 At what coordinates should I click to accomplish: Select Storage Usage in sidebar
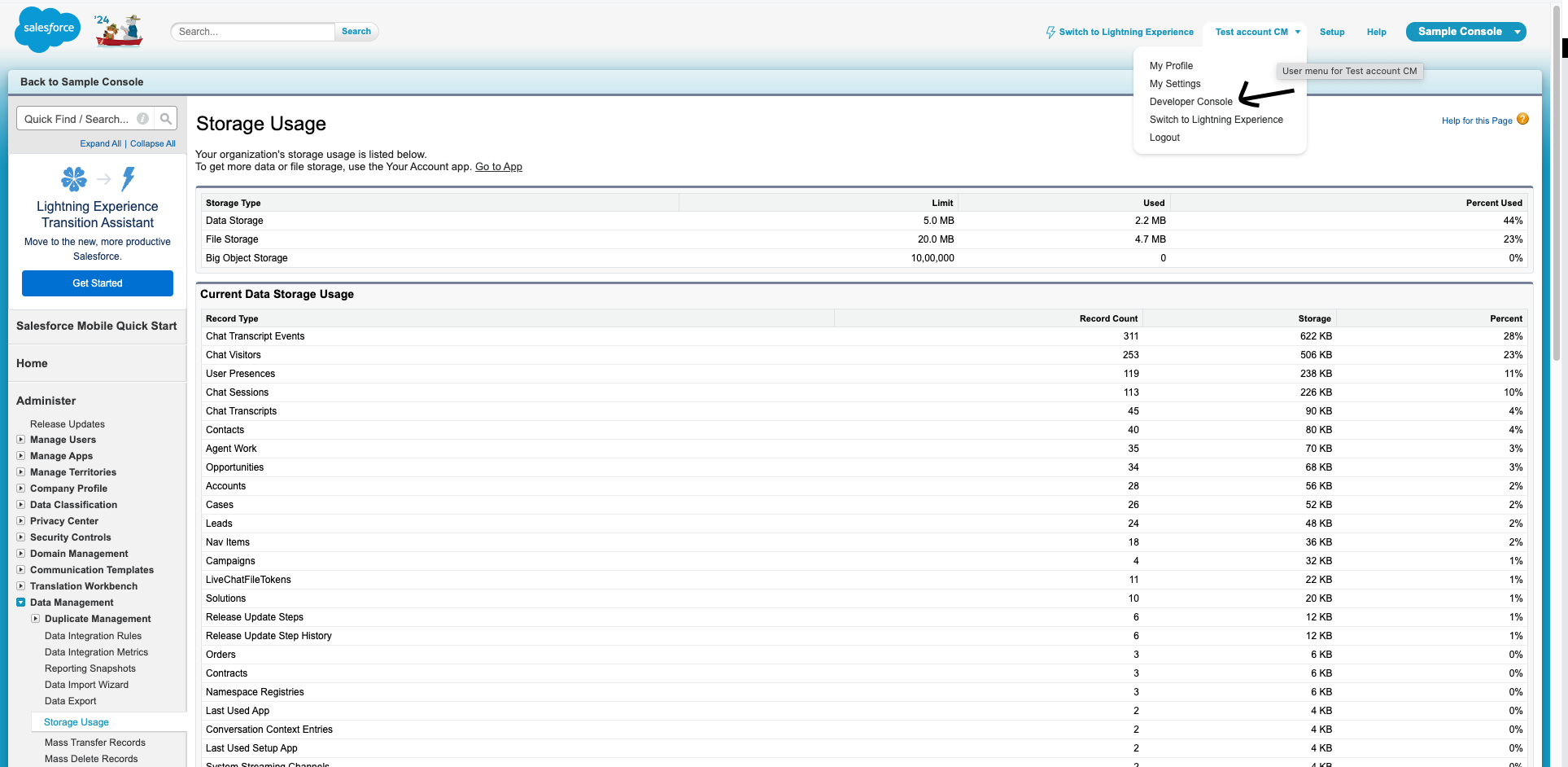[x=76, y=722]
